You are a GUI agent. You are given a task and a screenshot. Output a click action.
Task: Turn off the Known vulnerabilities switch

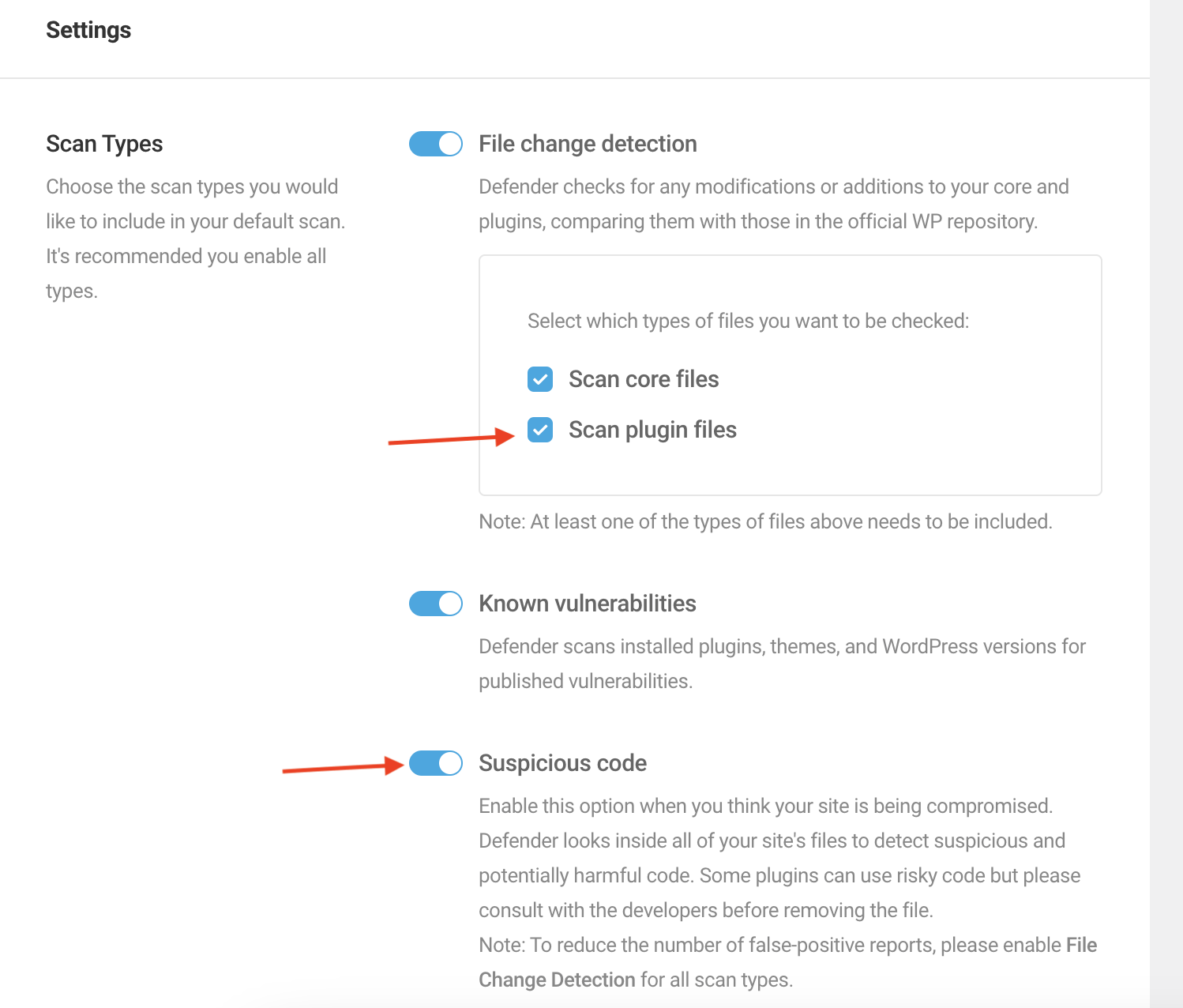(436, 604)
